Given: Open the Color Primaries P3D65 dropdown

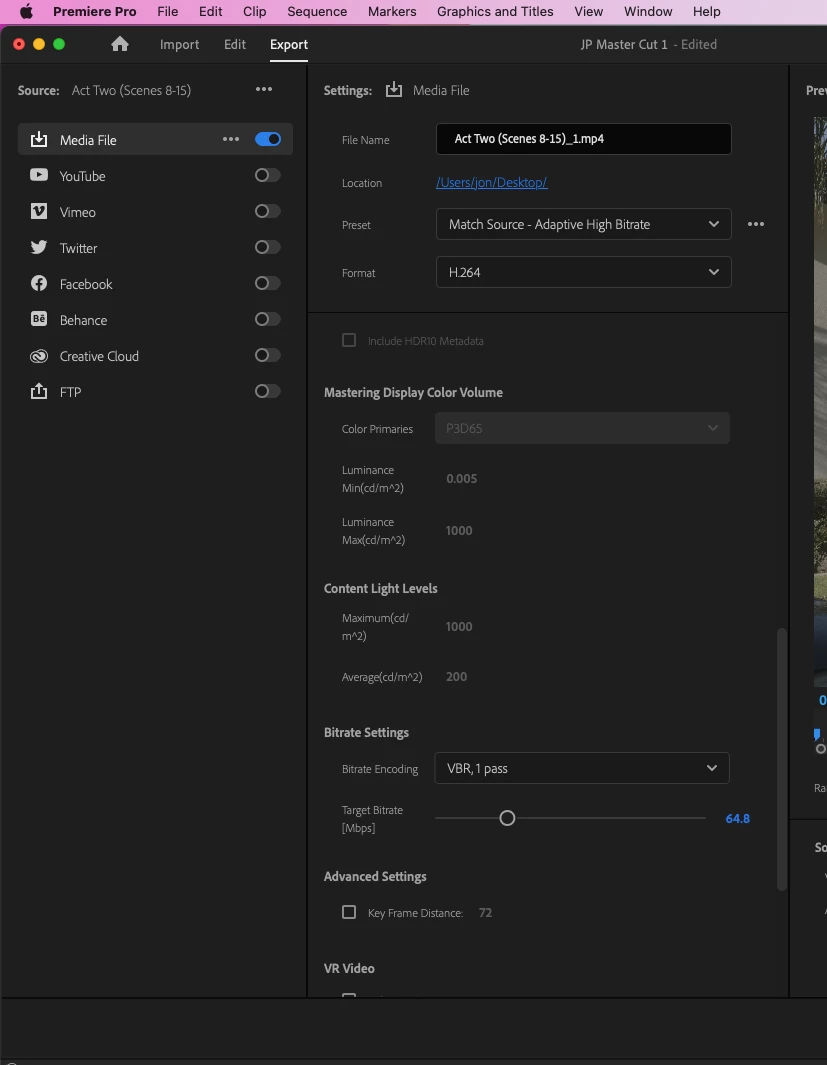Looking at the screenshot, I should (x=582, y=429).
